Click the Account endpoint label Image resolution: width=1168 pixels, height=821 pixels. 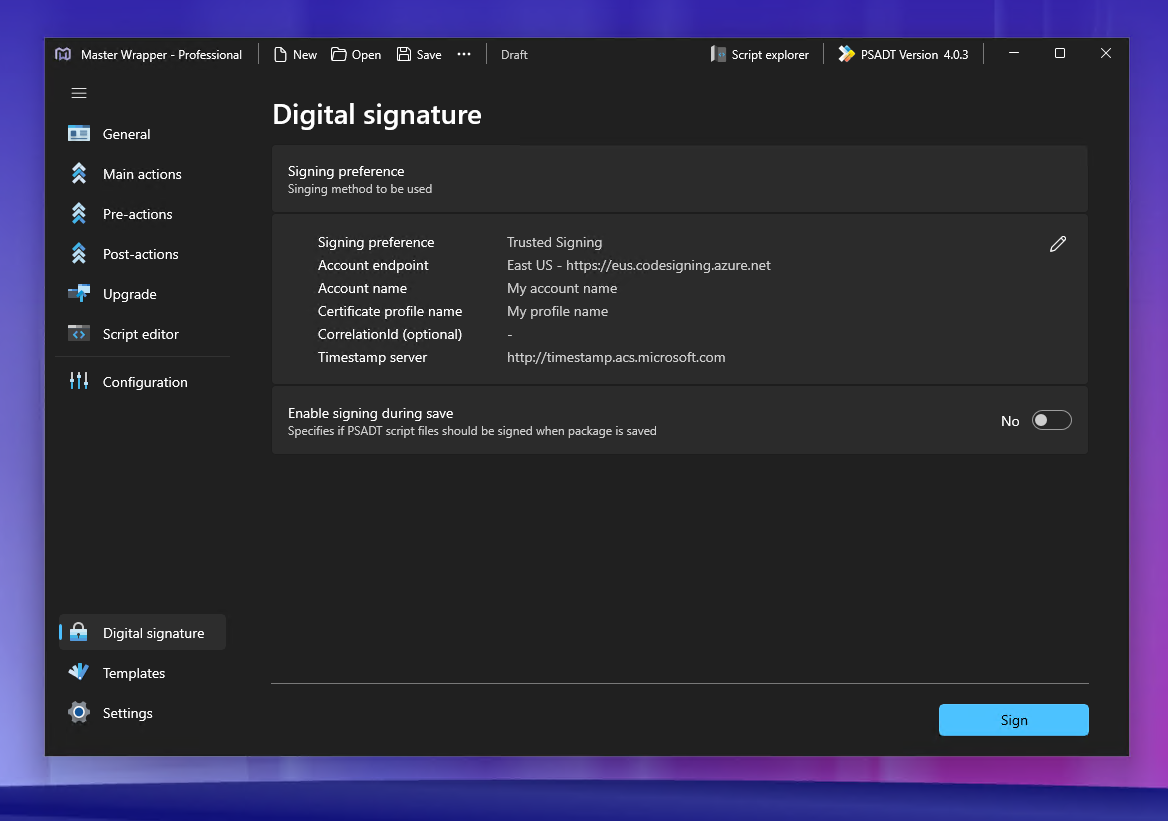[373, 265]
